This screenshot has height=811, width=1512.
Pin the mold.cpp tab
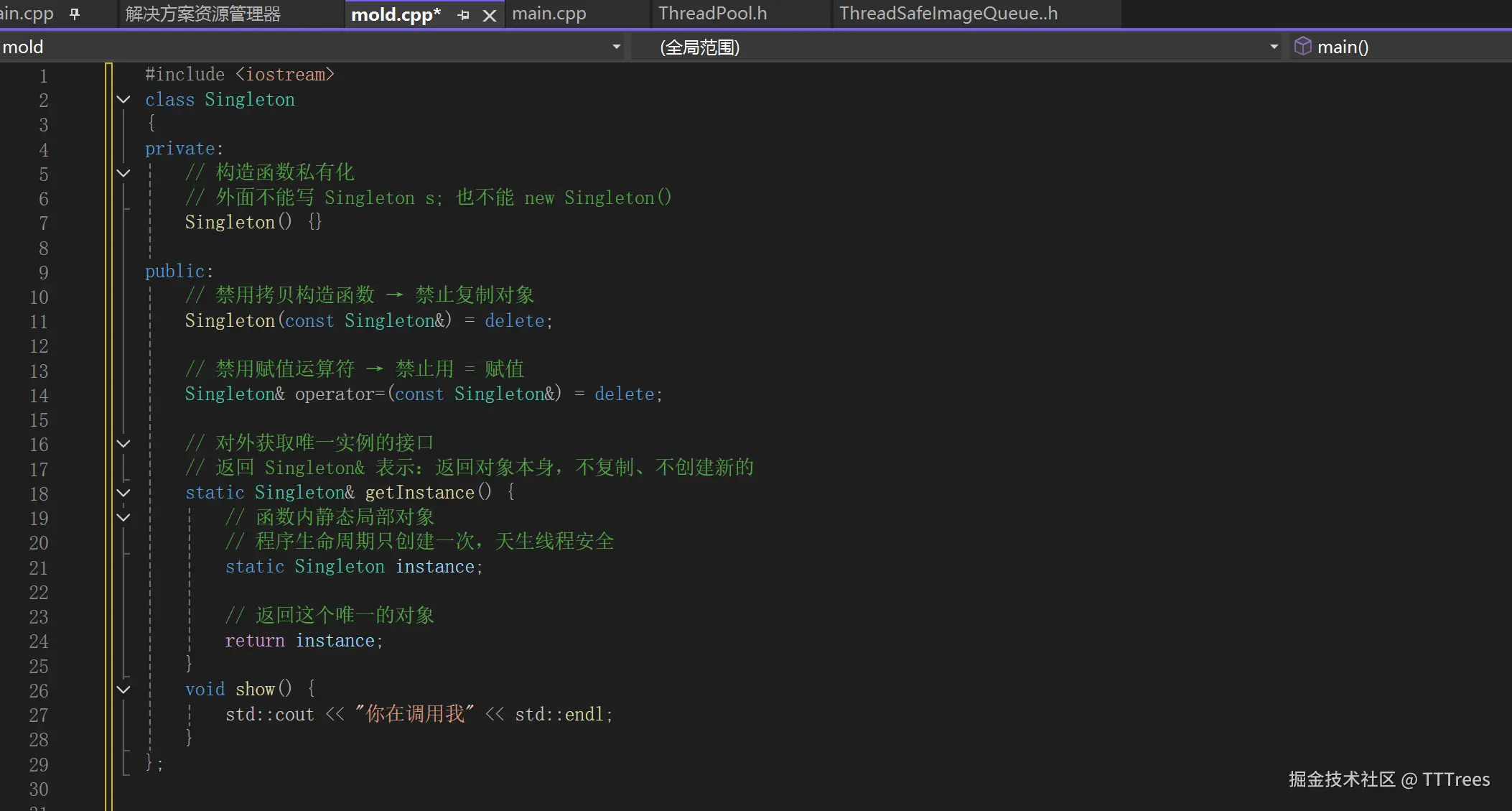point(463,14)
